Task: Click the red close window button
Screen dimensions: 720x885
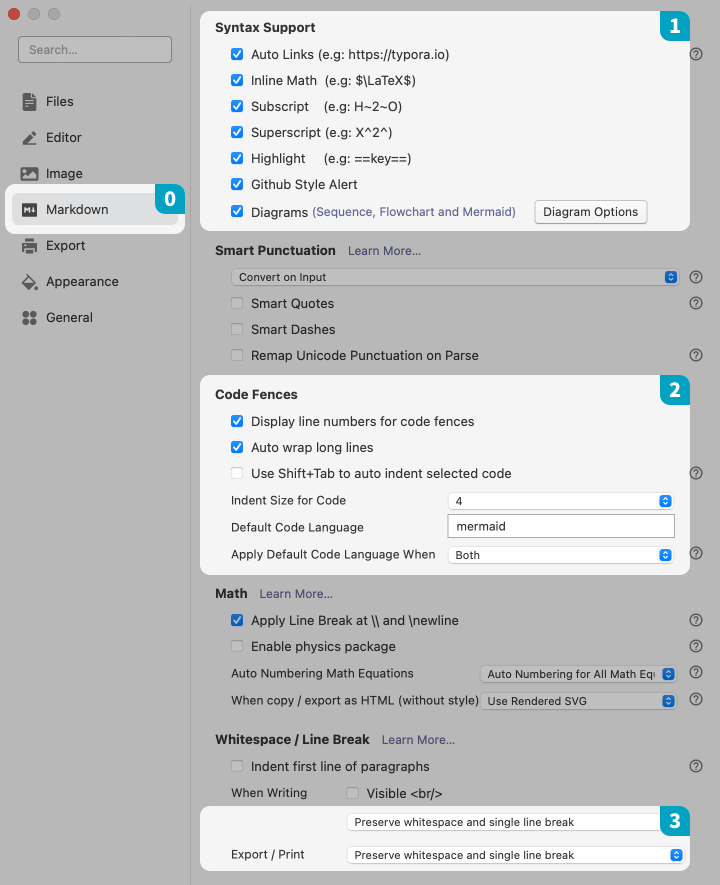Action: pos(14,14)
